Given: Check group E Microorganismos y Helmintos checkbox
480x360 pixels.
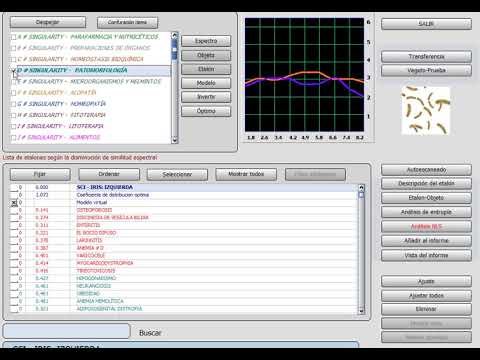Looking at the screenshot, I should tap(14, 82).
